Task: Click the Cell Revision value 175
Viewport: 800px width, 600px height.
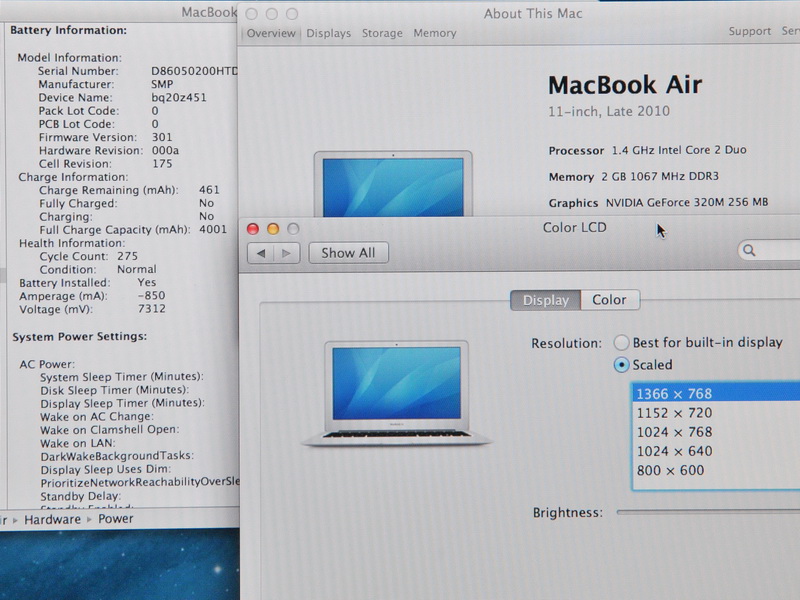Action: tap(162, 164)
